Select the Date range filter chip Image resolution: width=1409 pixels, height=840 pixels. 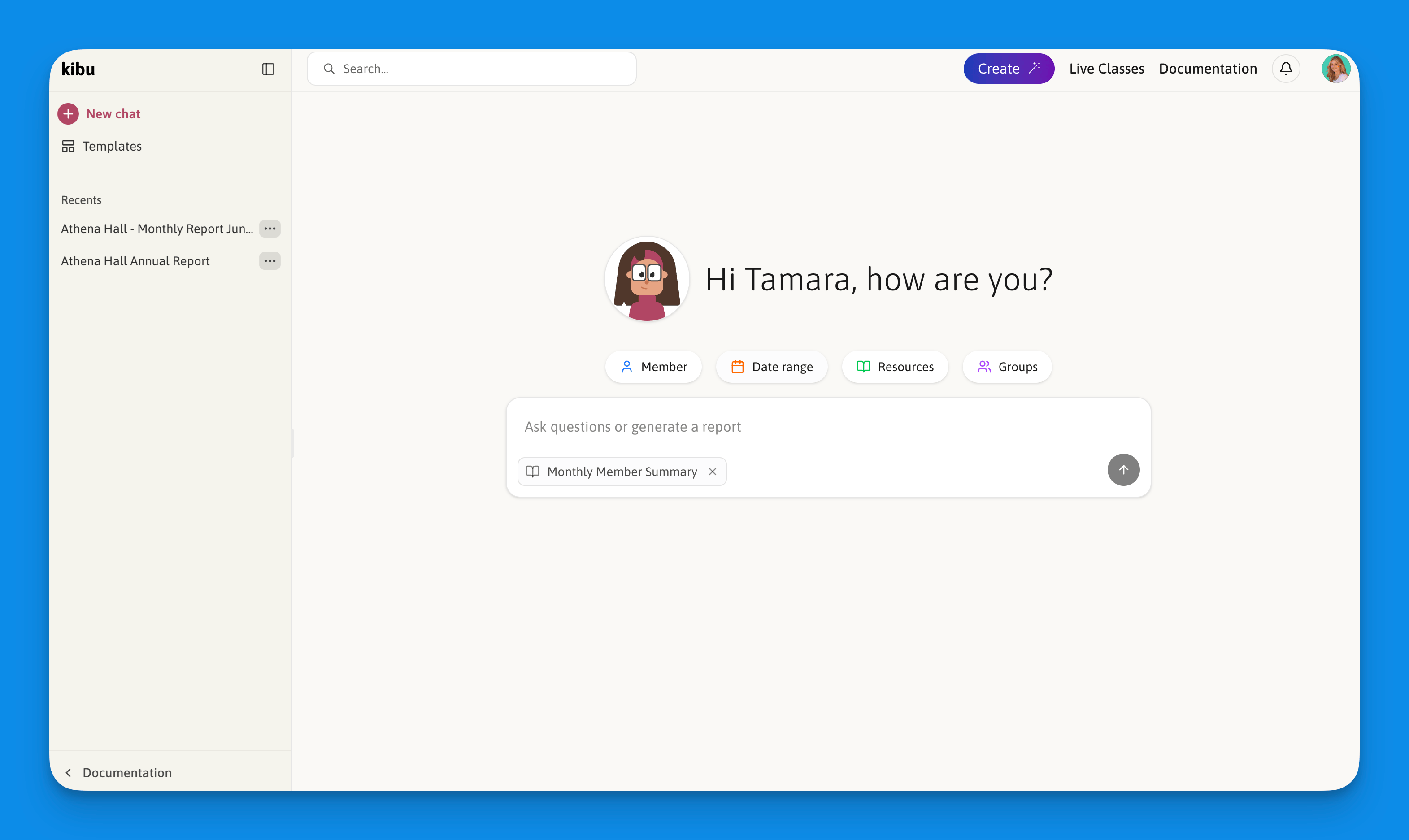pyautogui.click(x=771, y=367)
